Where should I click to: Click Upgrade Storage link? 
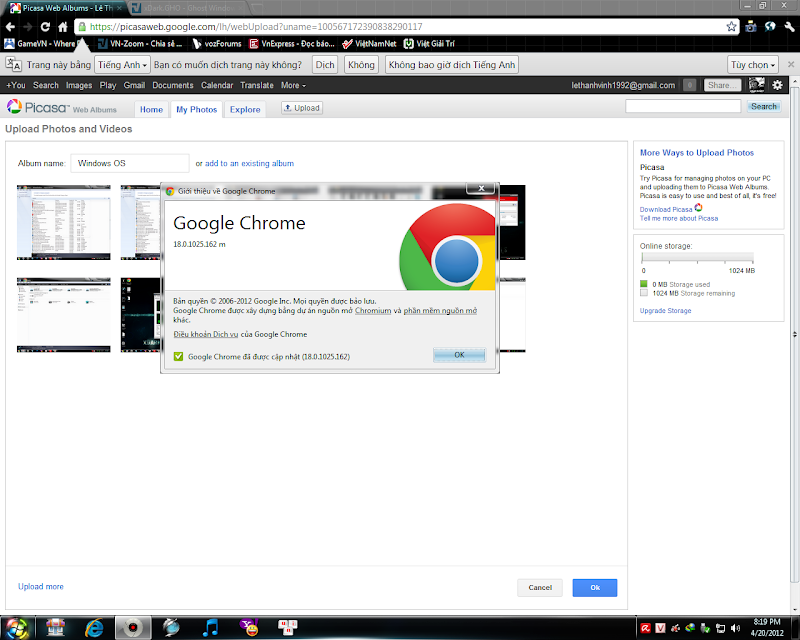coord(665,310)
